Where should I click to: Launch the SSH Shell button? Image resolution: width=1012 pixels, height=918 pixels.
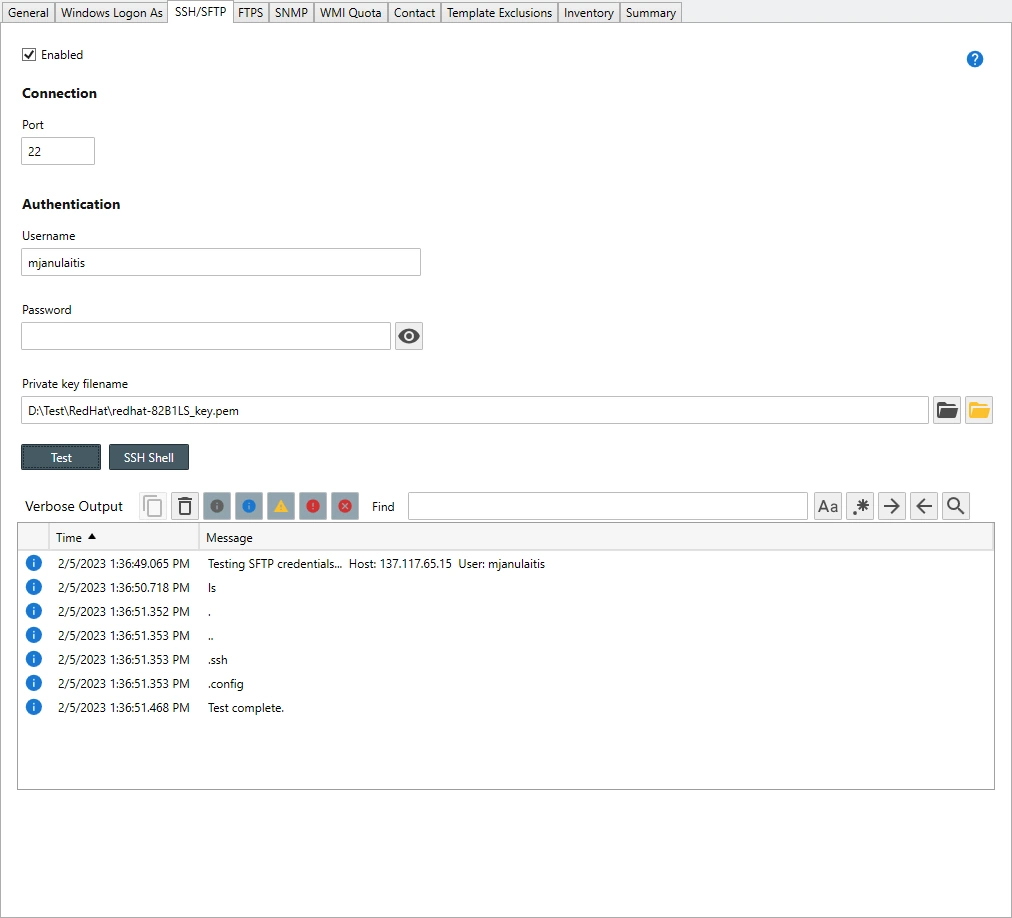148,457
